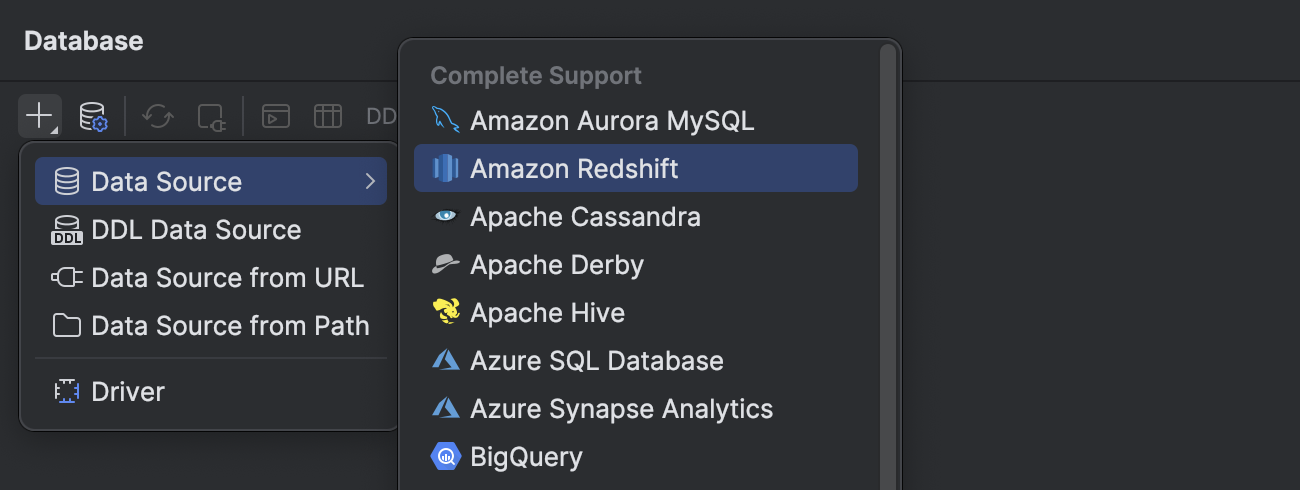This screenshot has height=490, width=1300.
Task: Click the Apache Hive bee icon
Action: (445, 313)
